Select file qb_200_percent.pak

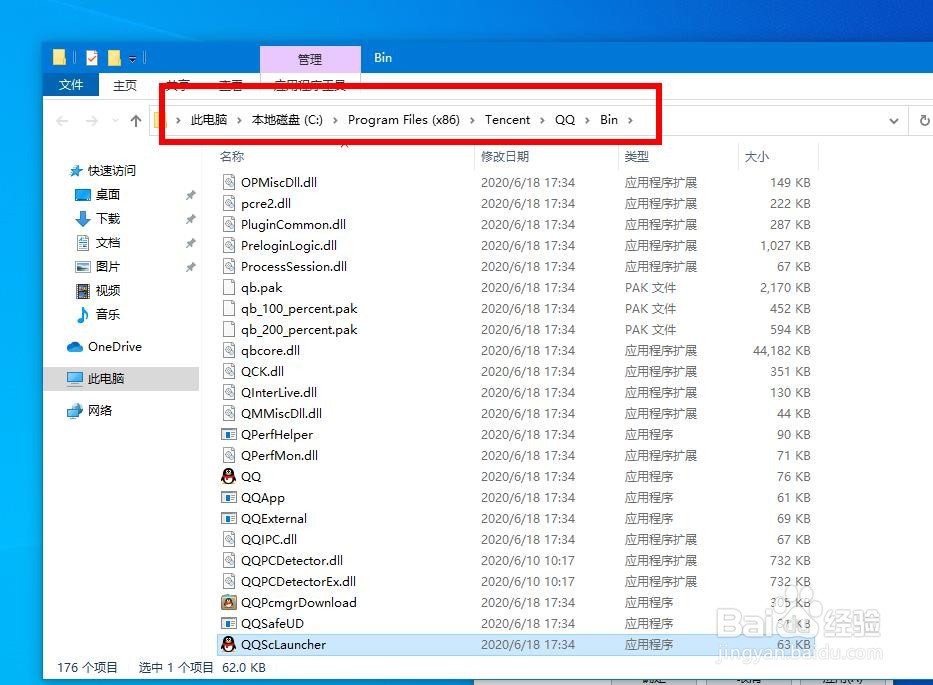coord(299,329)
